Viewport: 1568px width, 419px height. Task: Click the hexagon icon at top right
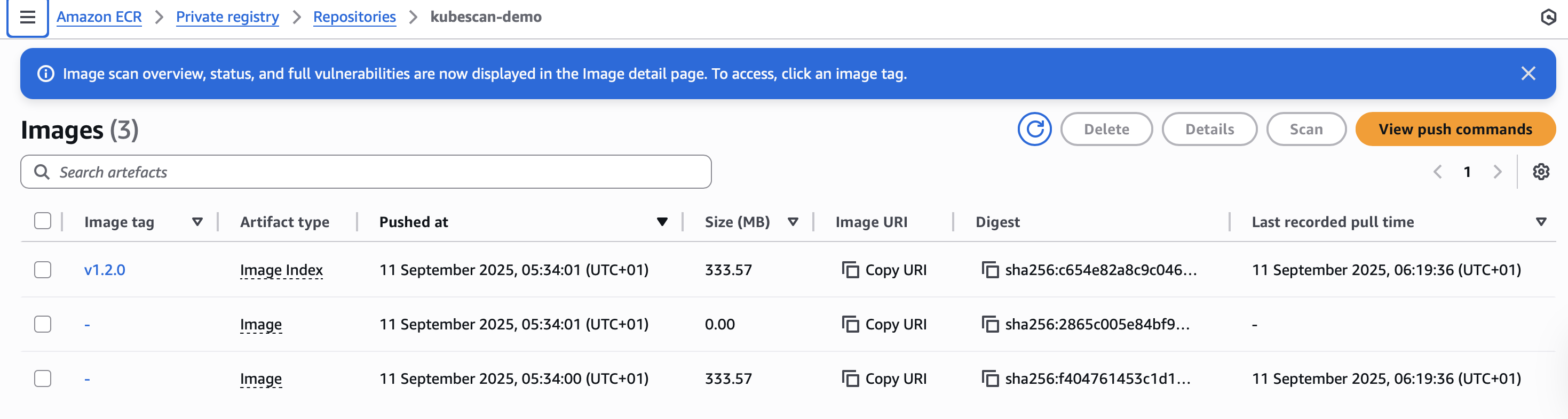tap(1549, 17)
